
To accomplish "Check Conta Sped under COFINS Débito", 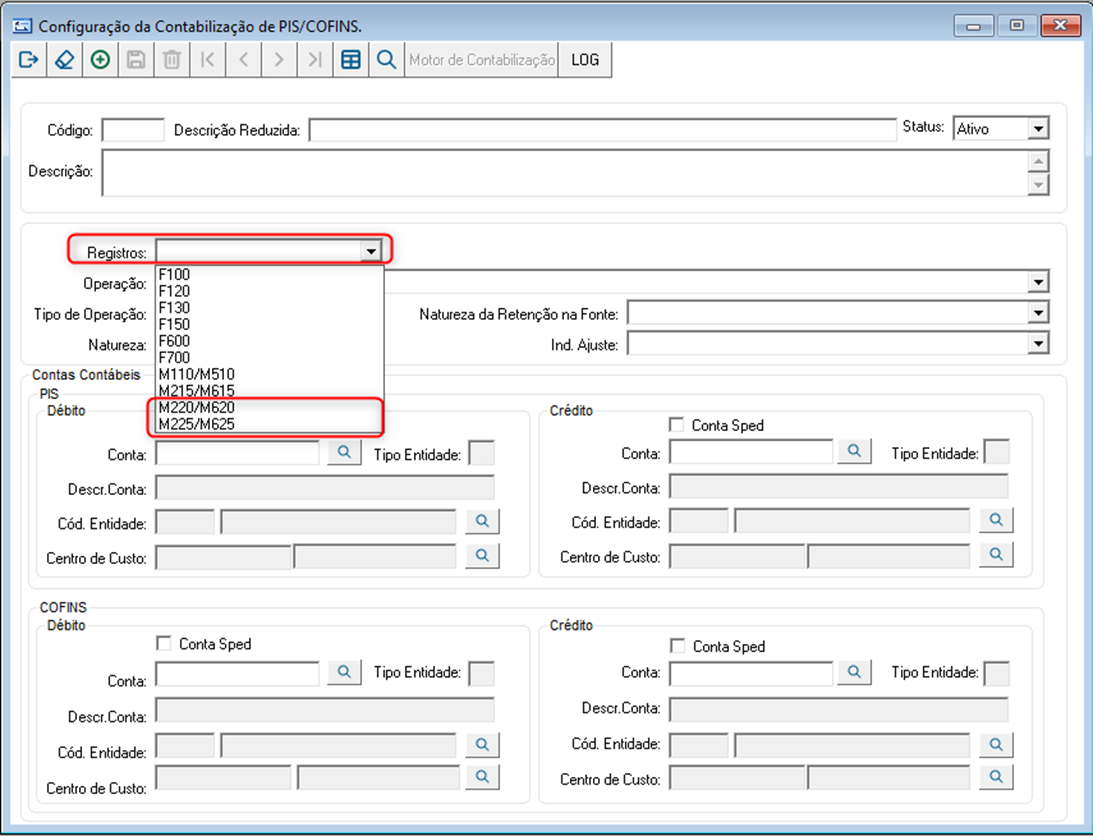I will 164,644.
